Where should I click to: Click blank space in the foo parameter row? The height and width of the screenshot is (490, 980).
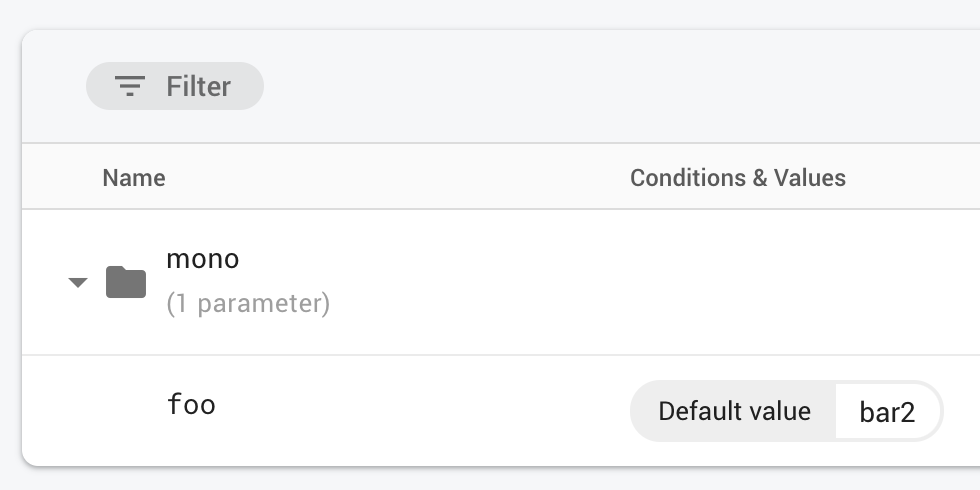(420, 410)
